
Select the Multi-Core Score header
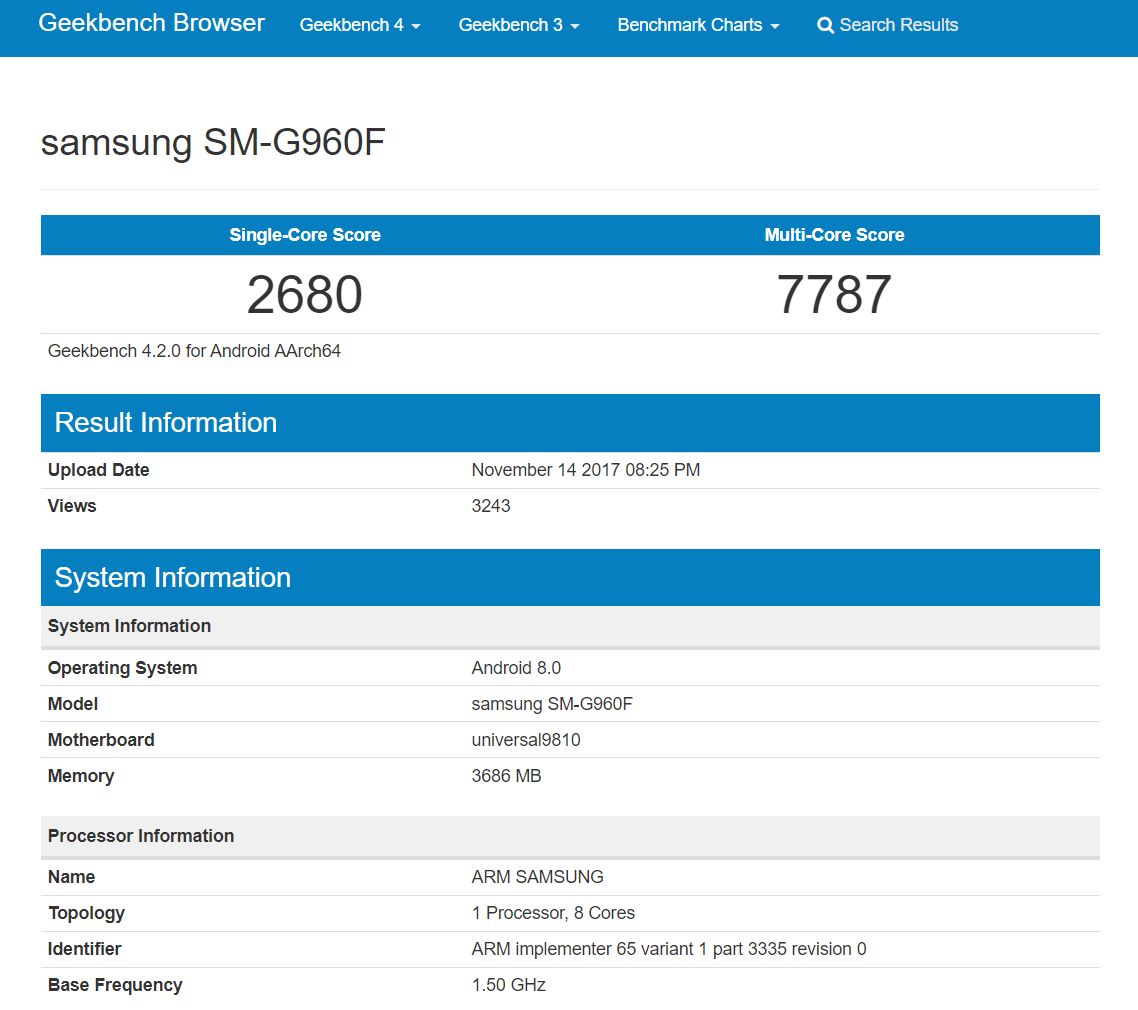click(x=834, y=235)
